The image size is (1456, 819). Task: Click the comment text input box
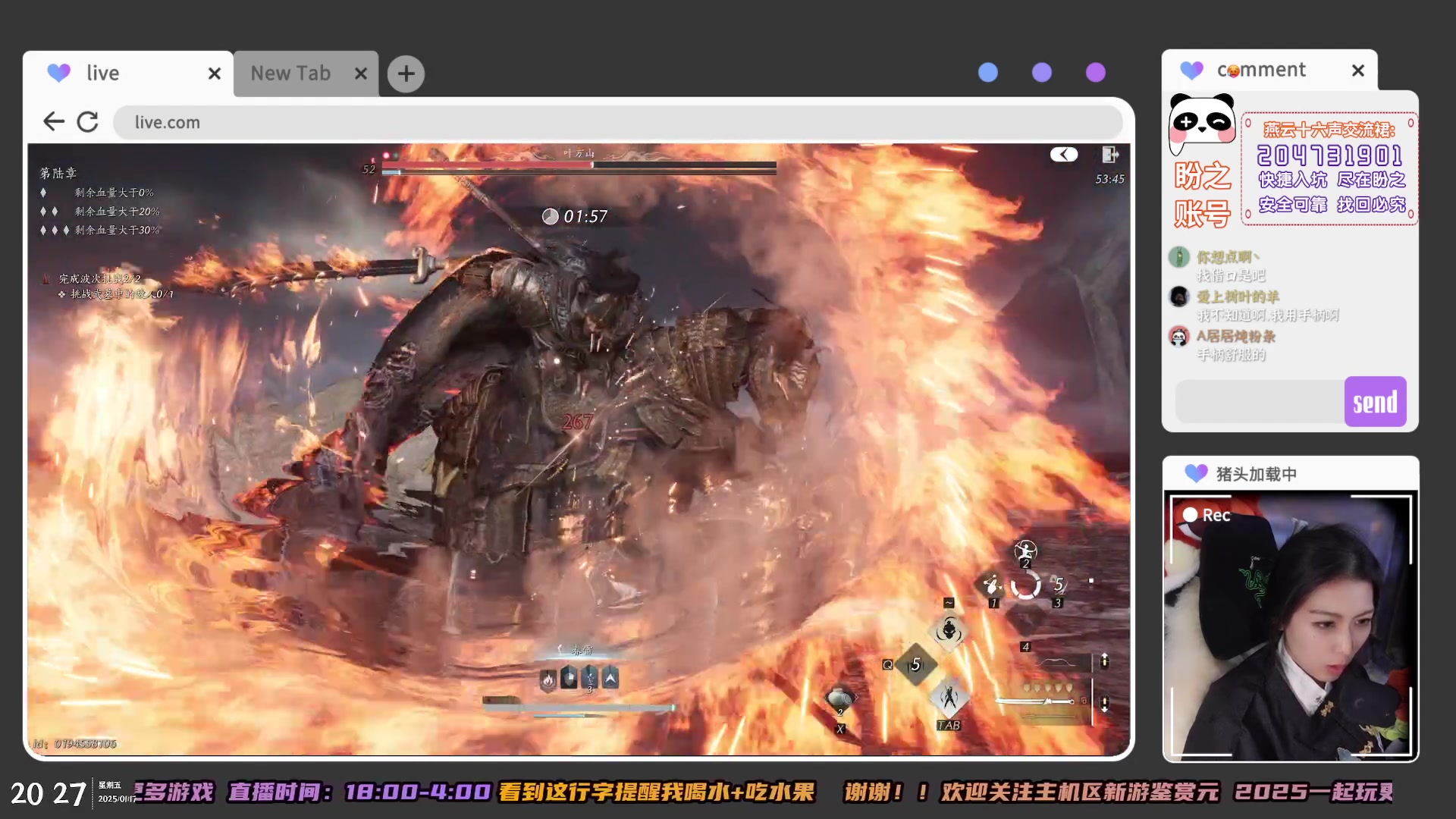[1260, 401]
